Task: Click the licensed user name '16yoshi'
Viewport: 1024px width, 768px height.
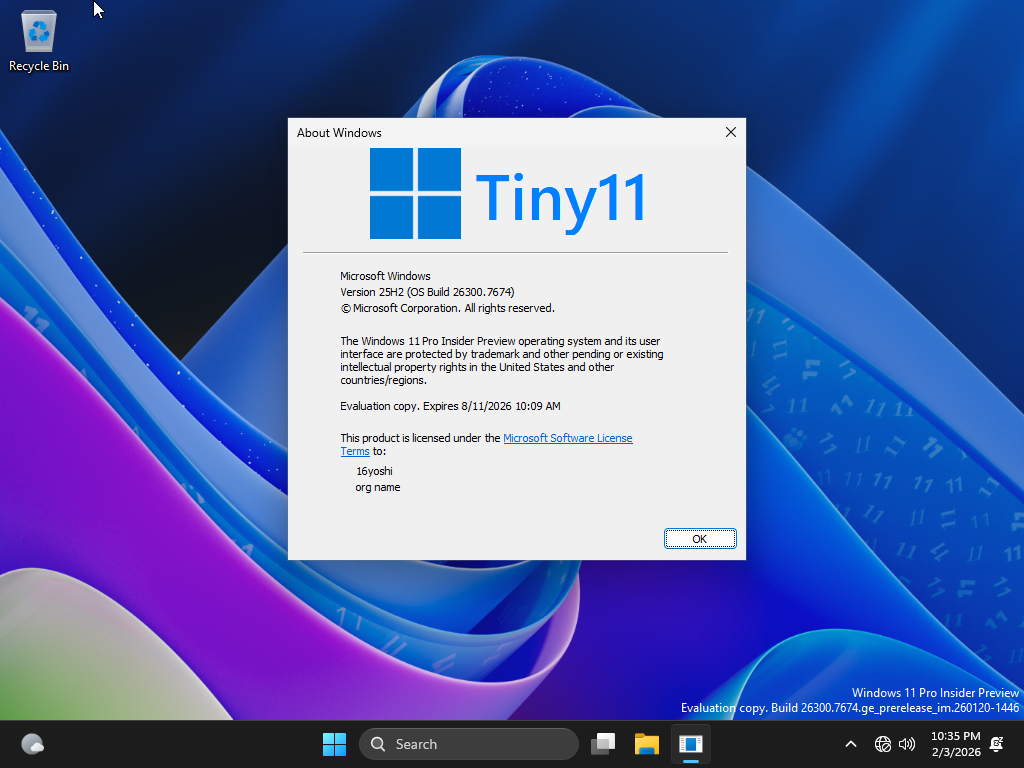Action: pyautogui.click(x=374, y=471)
